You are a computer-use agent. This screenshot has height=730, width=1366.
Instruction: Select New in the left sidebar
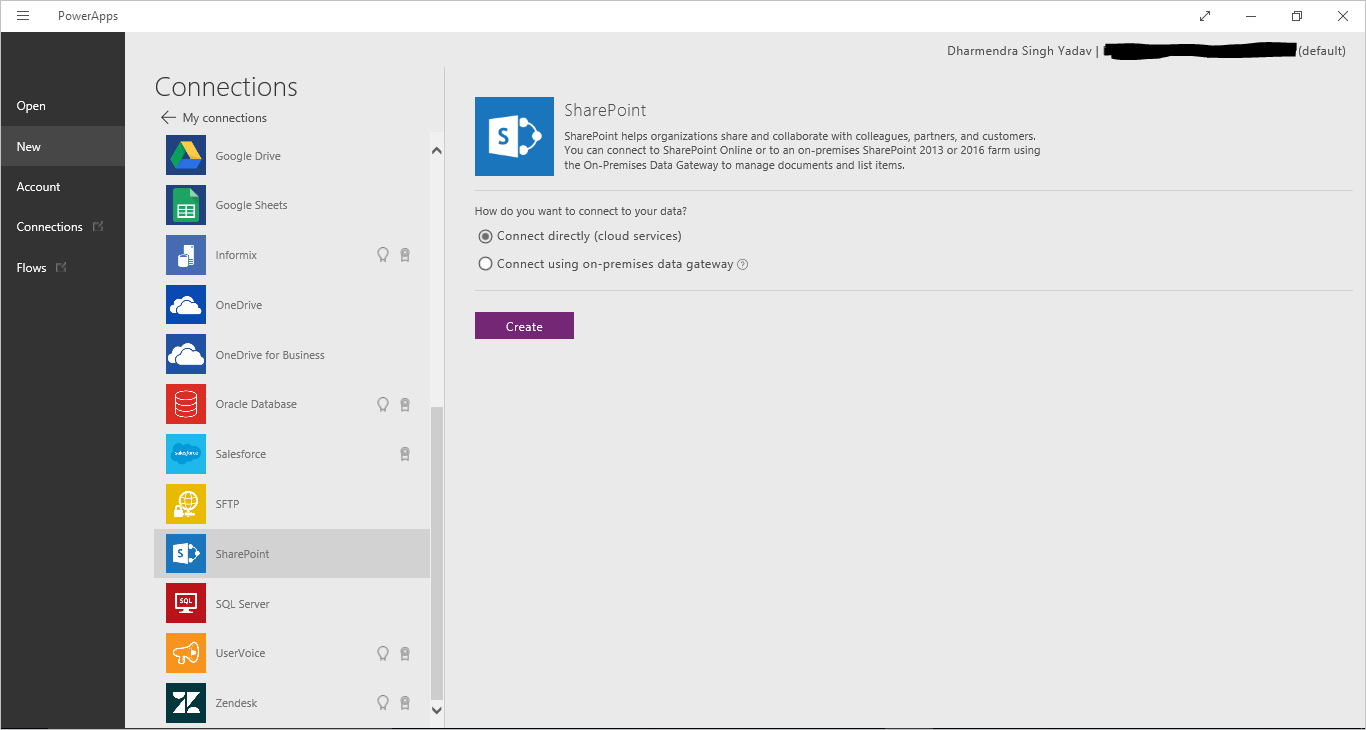click(63, 146)
